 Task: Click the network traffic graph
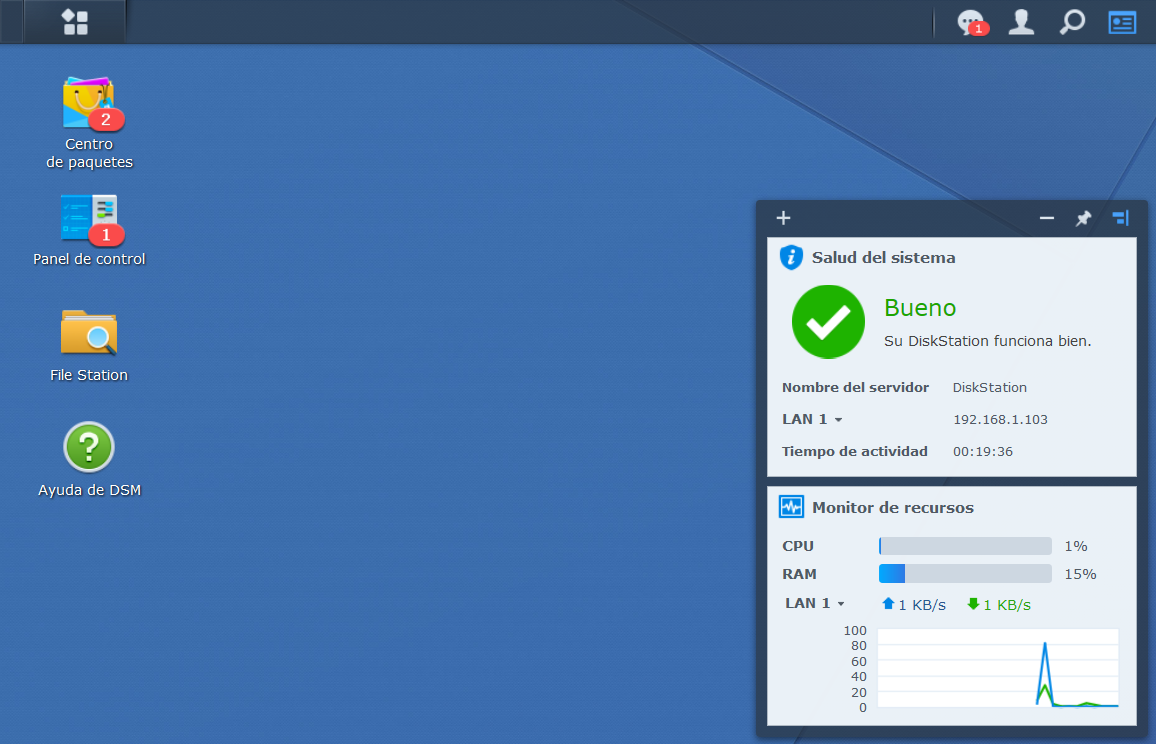tap(998, 668)
